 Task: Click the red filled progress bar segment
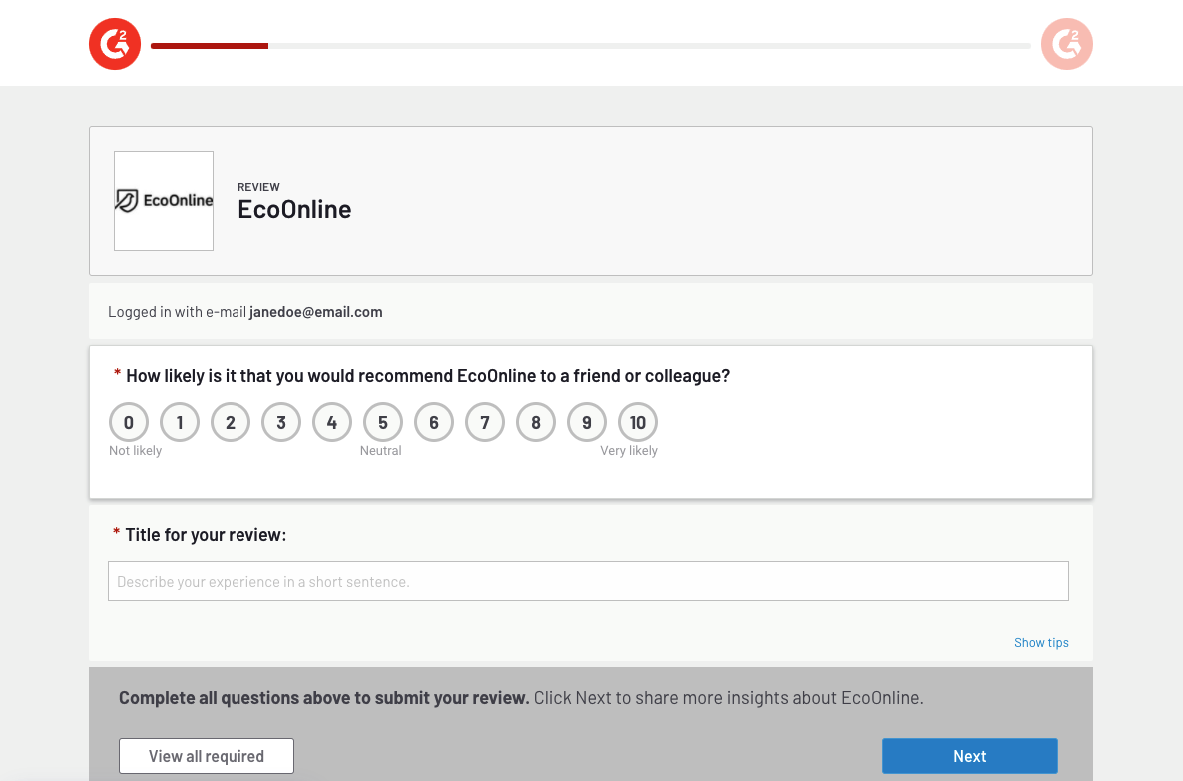coord(209,46)
